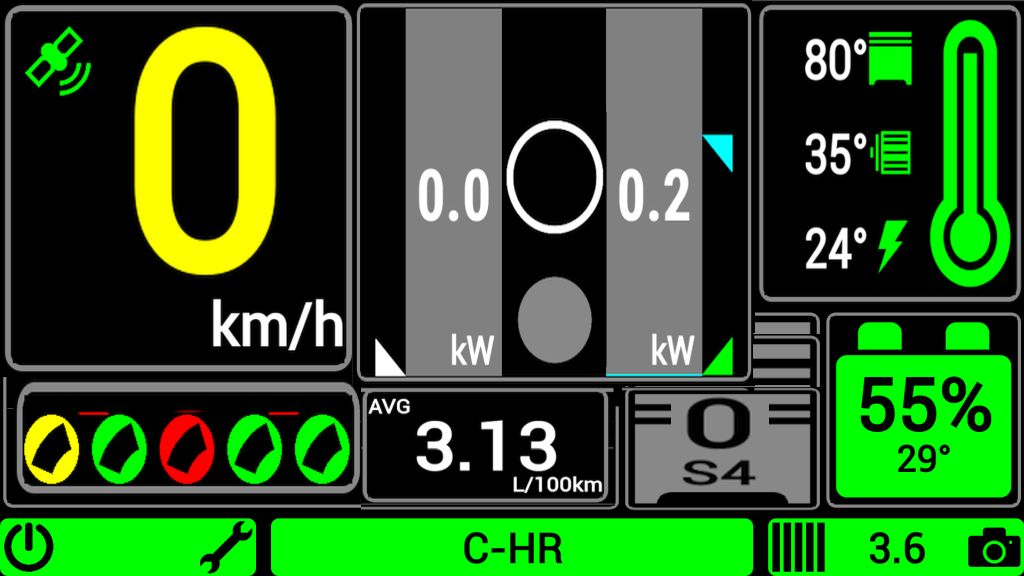Take a screenshot with the camera icon
The height and width of the screenshot is (576, 1024).
(993, 549)
